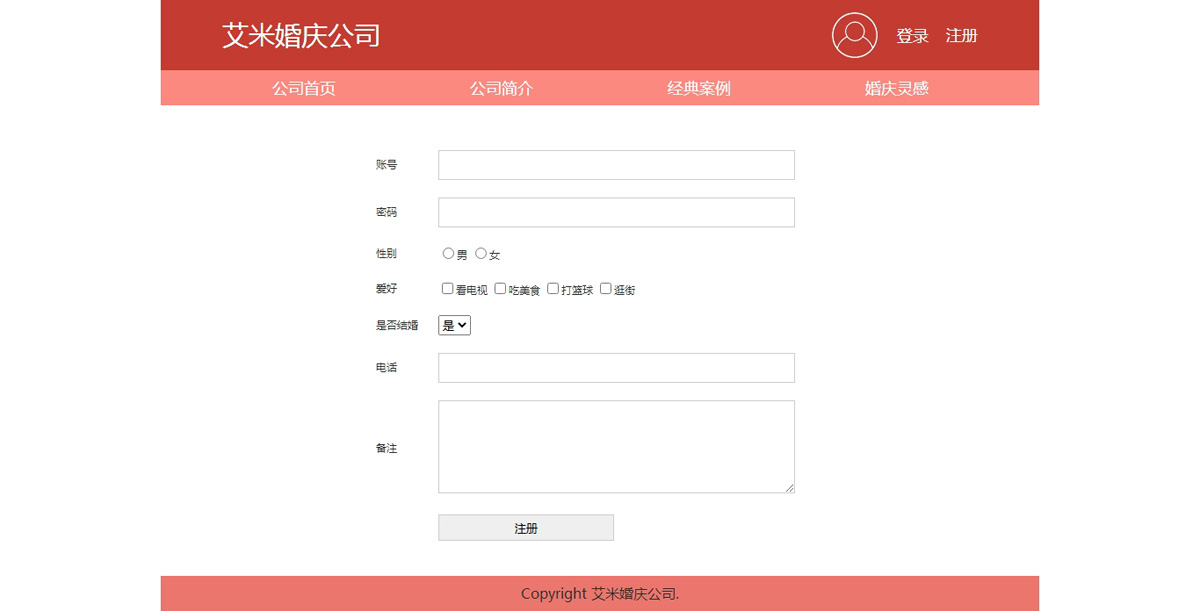This screenshot has width=1200, height=611.
Task: Open the 登录 login link
Action: 912,36
